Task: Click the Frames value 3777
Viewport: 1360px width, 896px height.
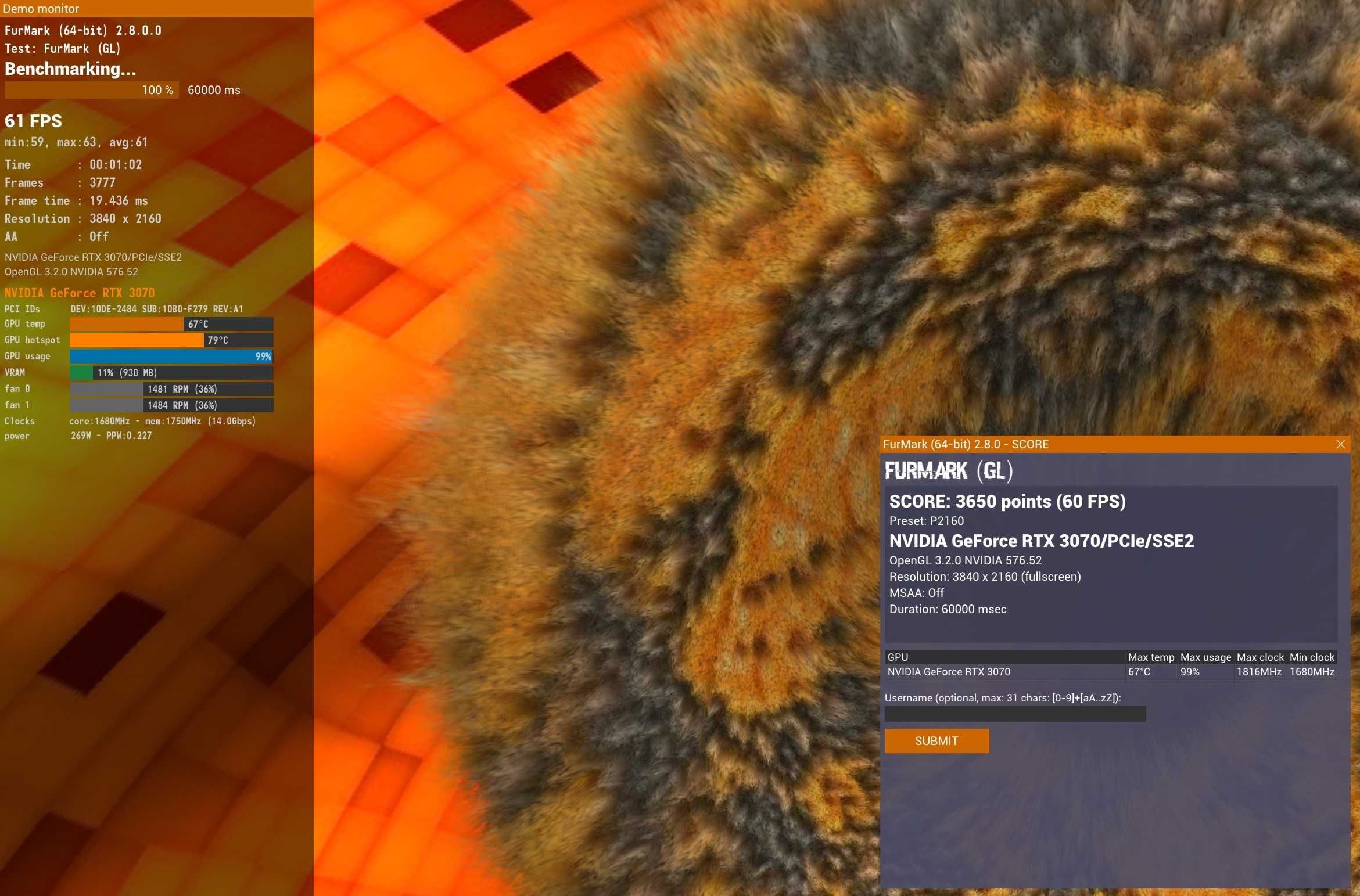Action: (102, 183)
